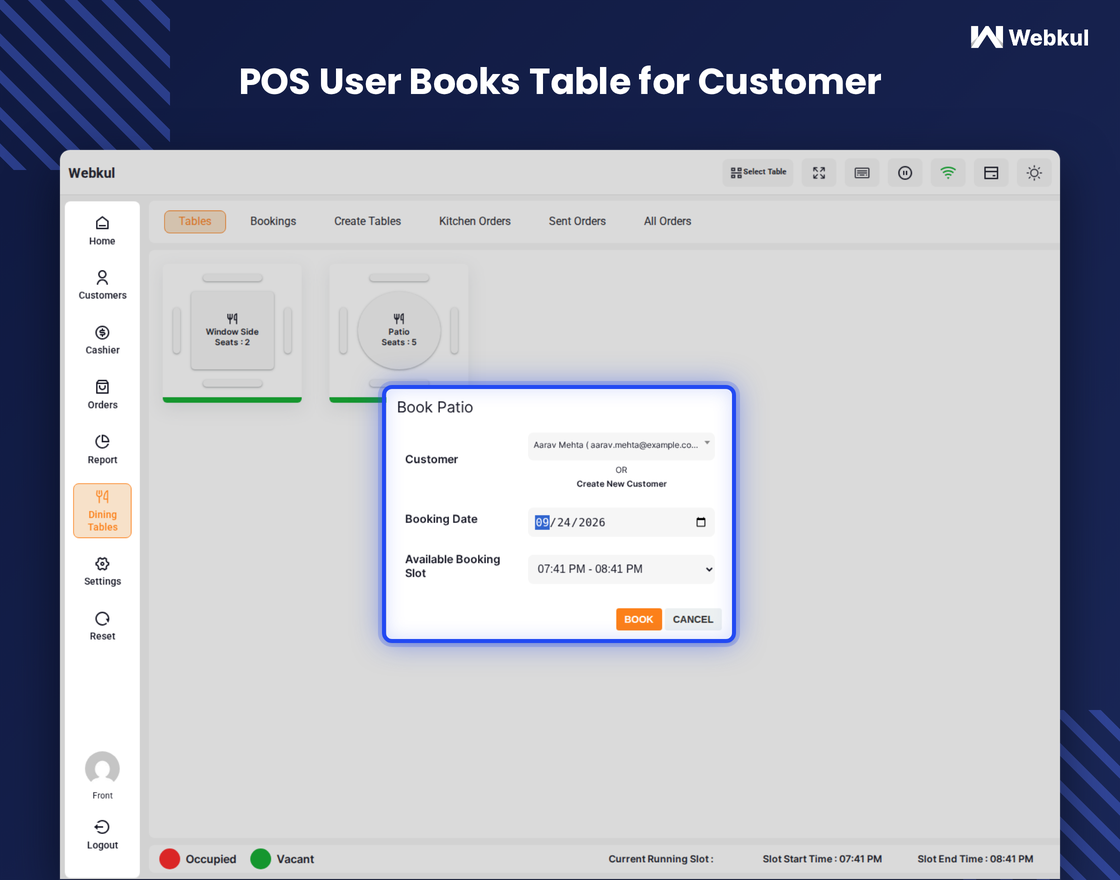Open the All Orders tab
This screenshot has height=880, width=1120.
pyautogui.click(x=667, y=221)
